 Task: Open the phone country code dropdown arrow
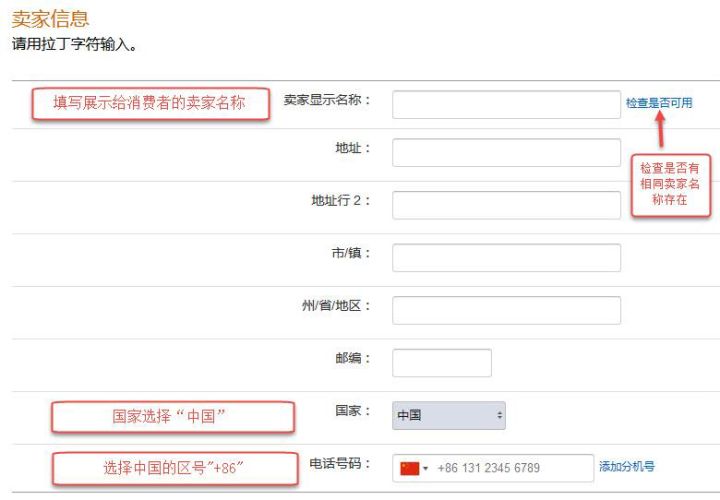coord(426,469)
